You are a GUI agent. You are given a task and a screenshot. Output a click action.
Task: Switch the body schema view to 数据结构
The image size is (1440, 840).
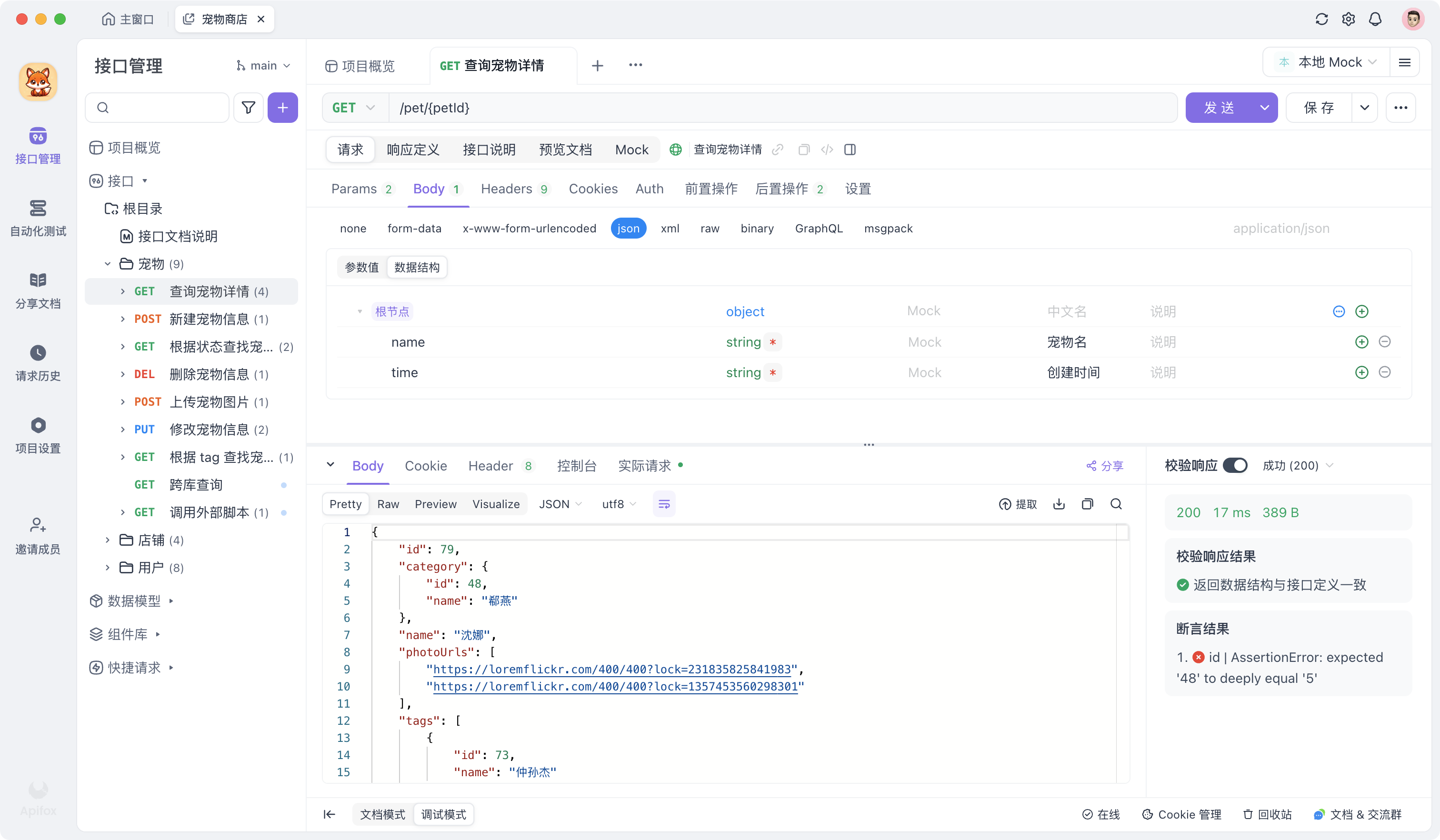click(x=417, y=267)
